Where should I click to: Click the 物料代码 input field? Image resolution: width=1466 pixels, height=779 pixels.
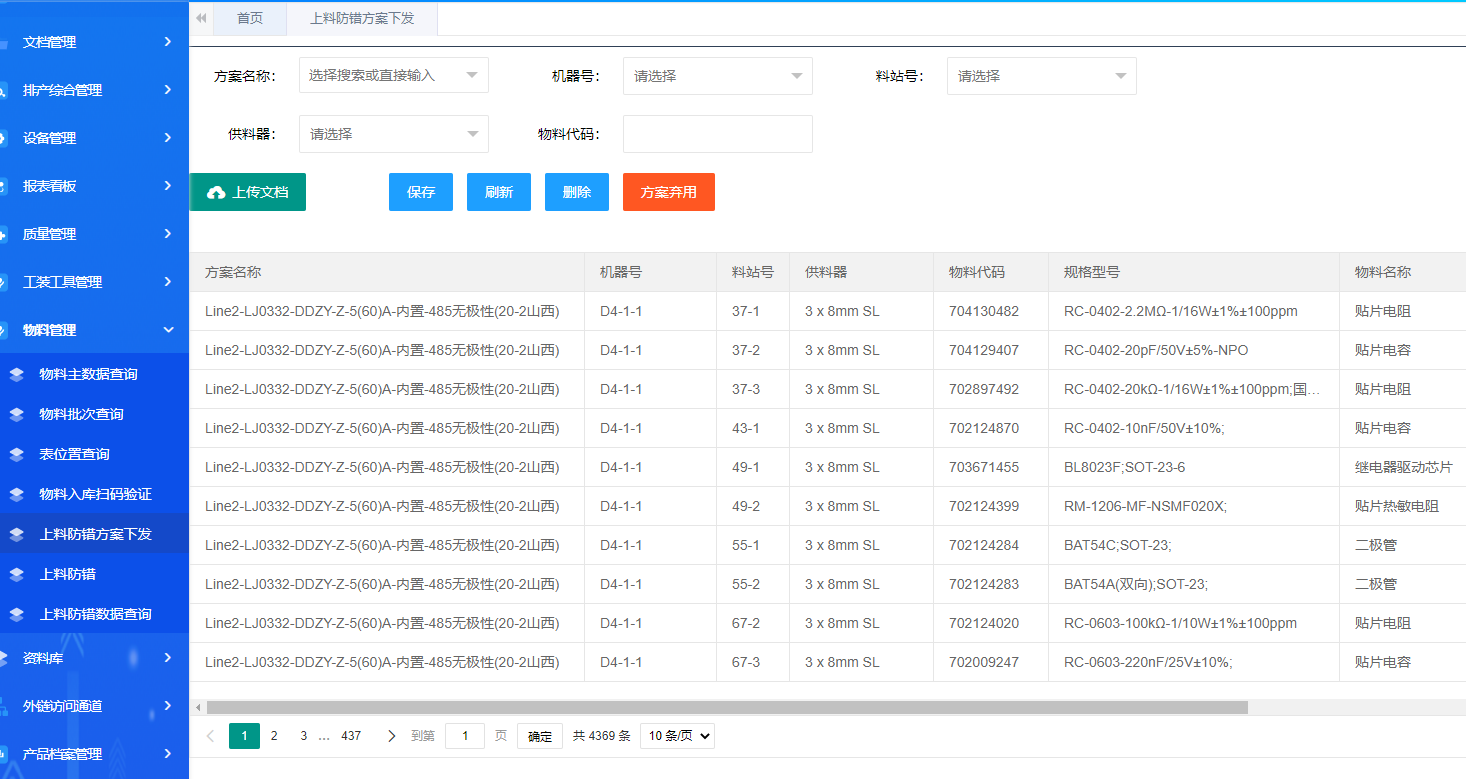[x=717, y=134]
